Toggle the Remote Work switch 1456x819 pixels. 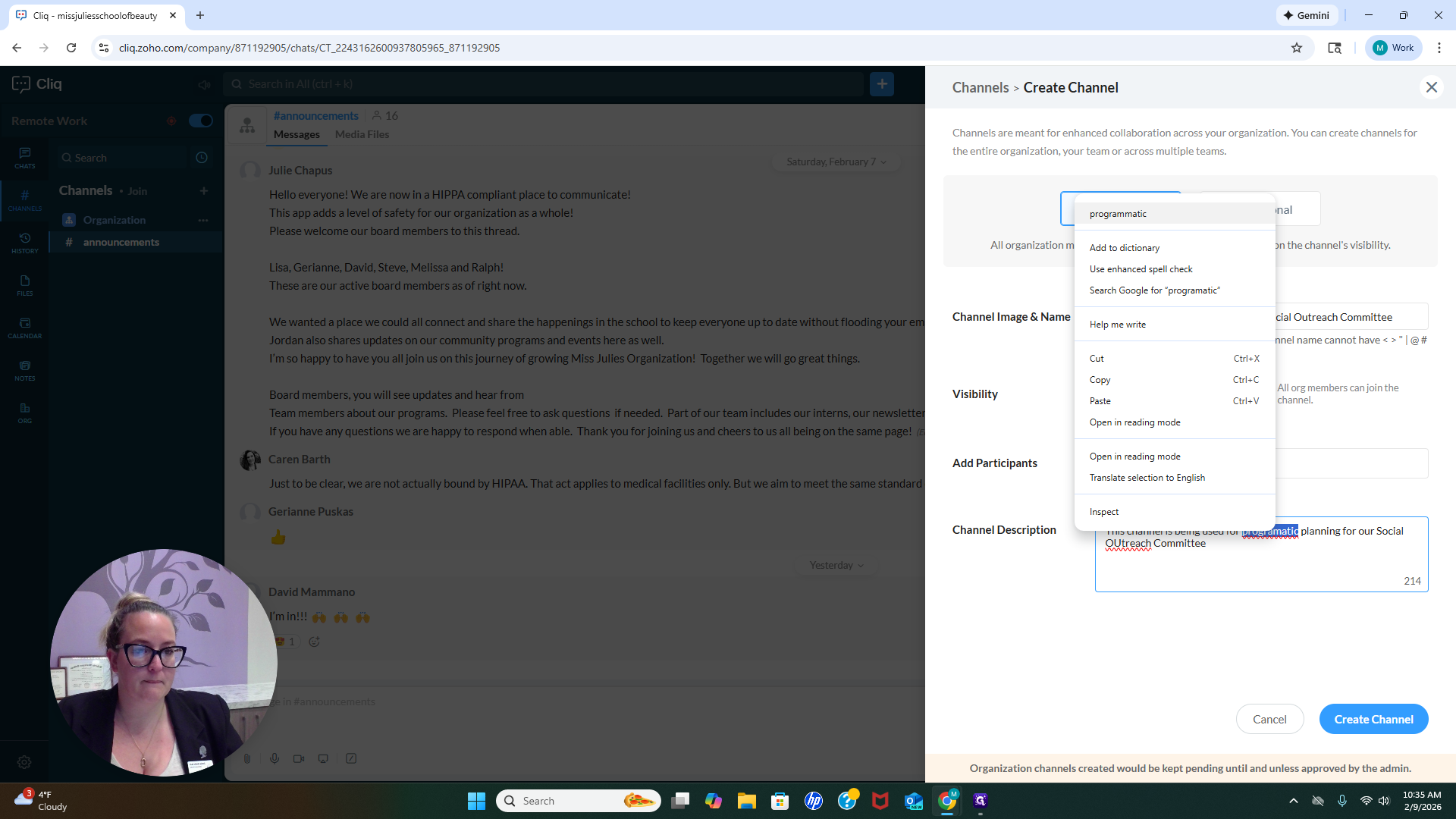201,121
